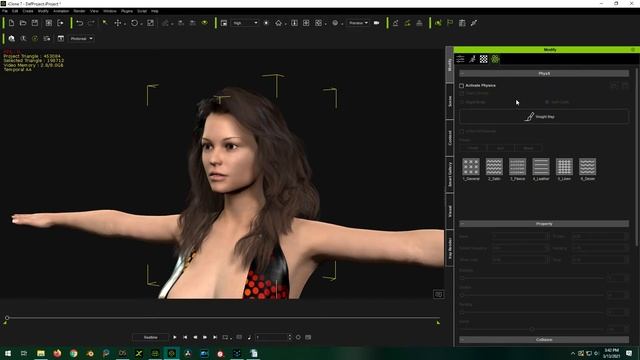Click the Export icon in toolbar
Image resolution: width=640 pixels, height=360 pixels.
tap(60, 23)
